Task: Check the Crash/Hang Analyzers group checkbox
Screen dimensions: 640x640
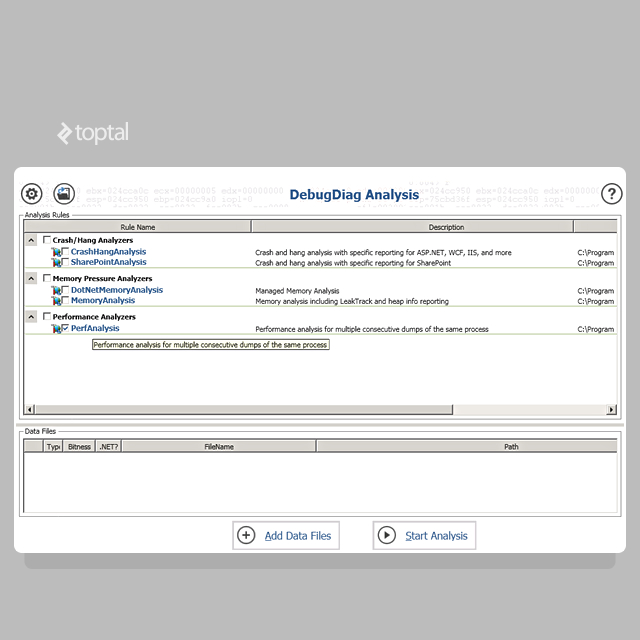Action: pyautogui.click(x=47, y=240)
